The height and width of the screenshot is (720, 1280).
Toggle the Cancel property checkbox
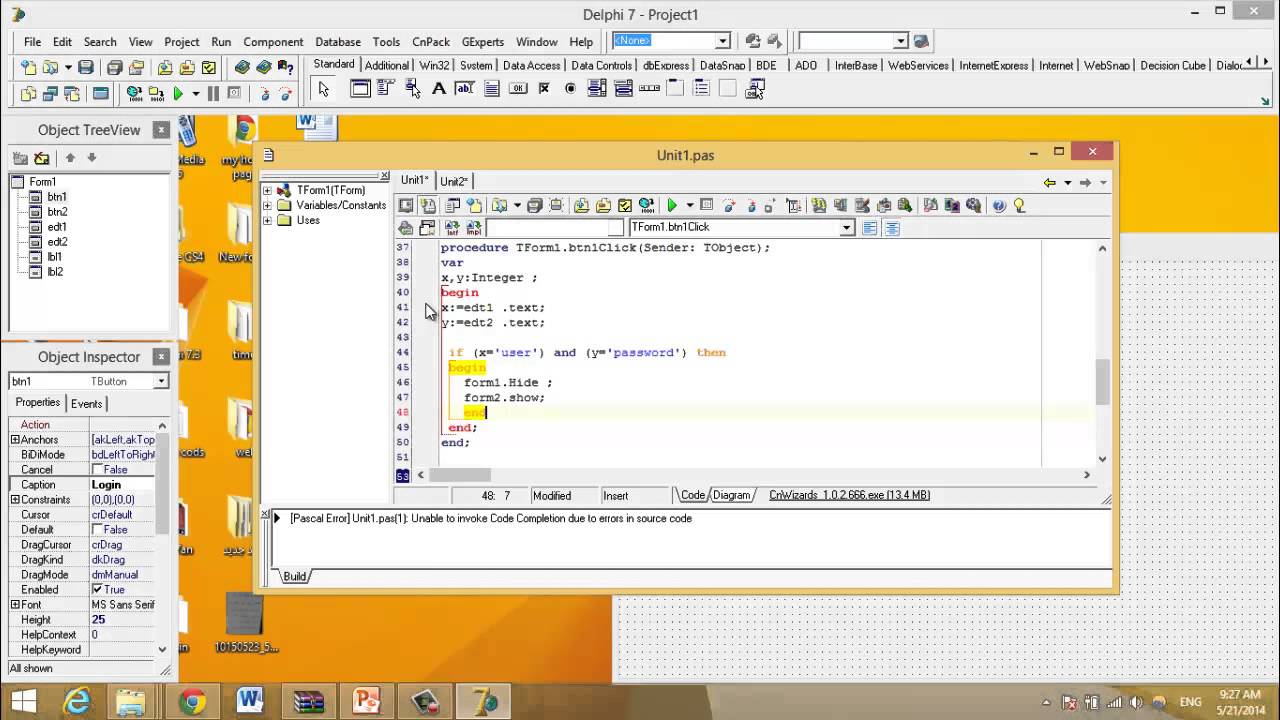pos(97,470)
